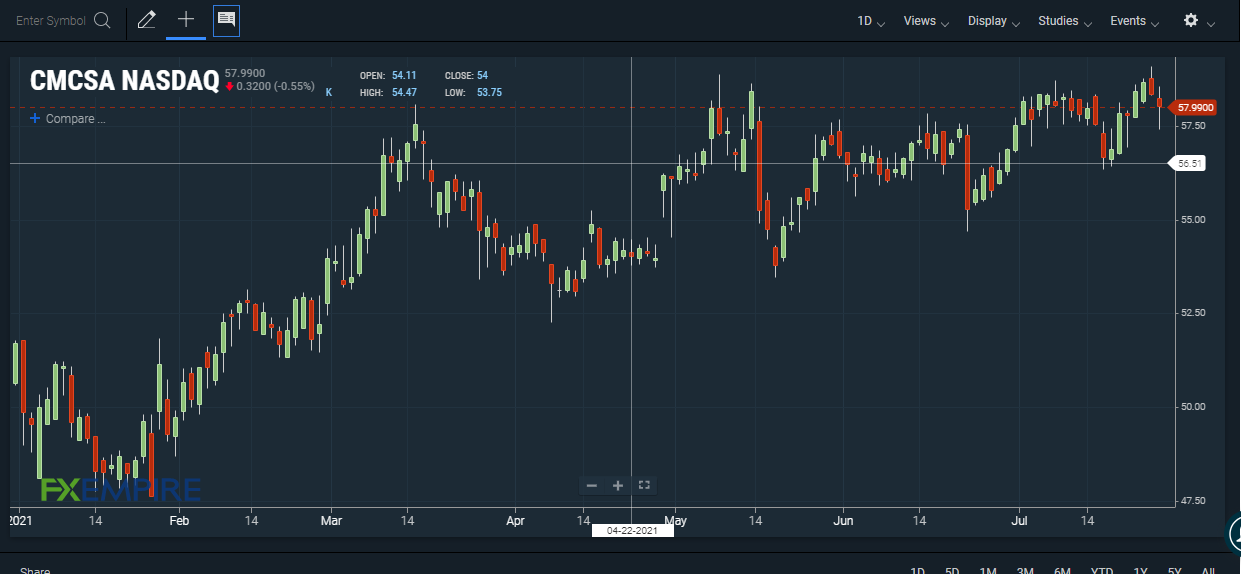The width and height of the screenshot is (1241, 574).
Task: Click the 47.50 price axis label
Action: tap(1192, 500)
